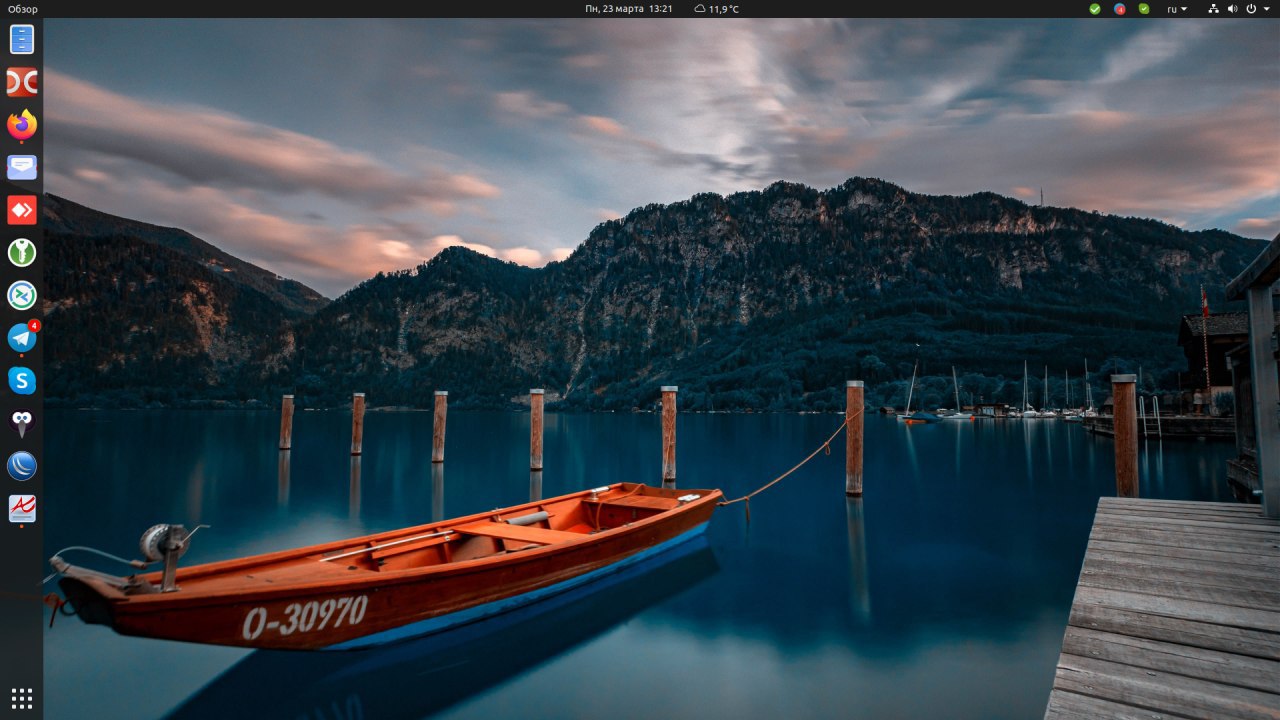Launch WinBox blue globe icon in dock
This screenshot has height=720, width=1280.
click(x=22, y=466)
